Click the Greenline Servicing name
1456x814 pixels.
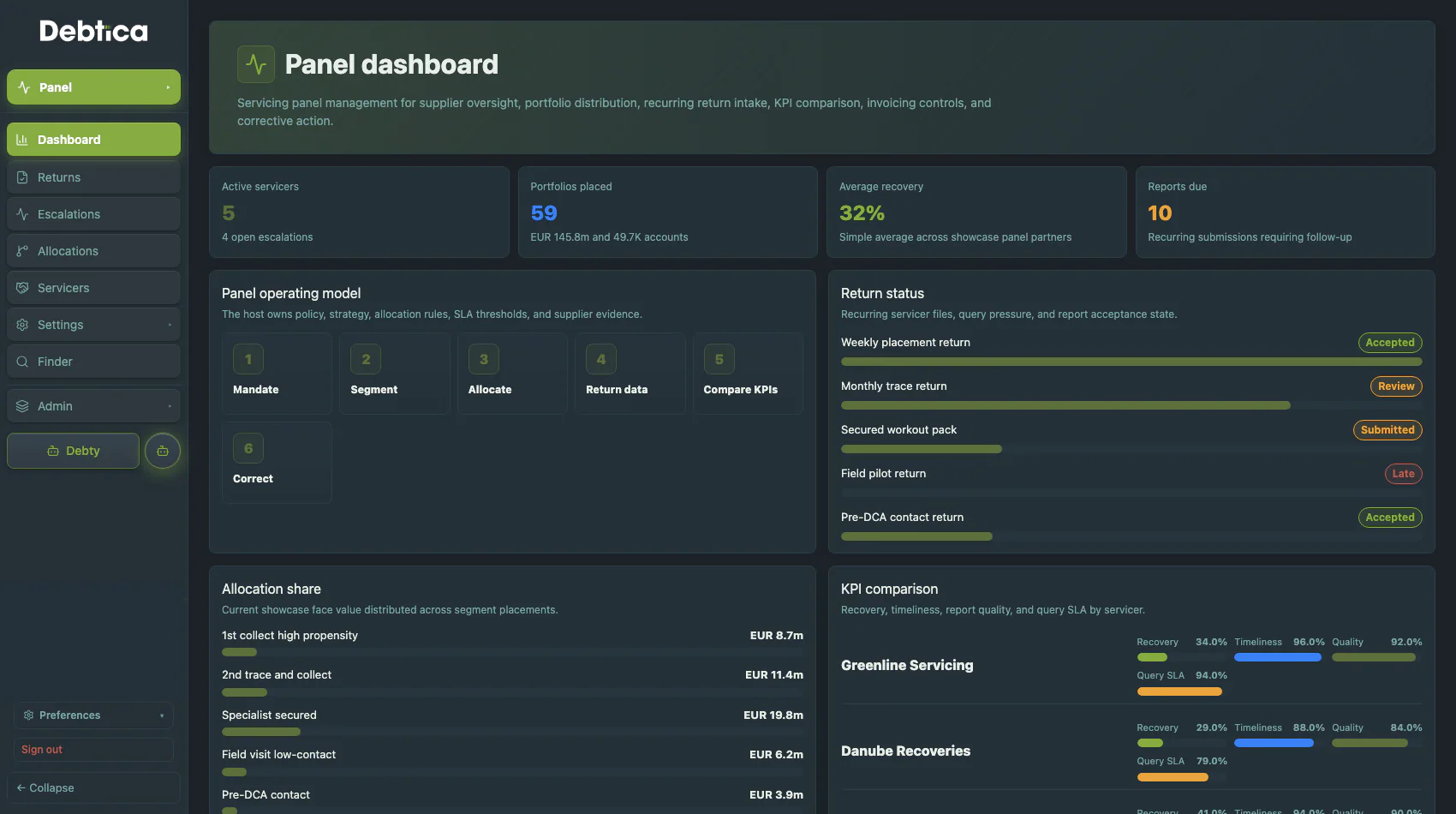click(907, 666)
